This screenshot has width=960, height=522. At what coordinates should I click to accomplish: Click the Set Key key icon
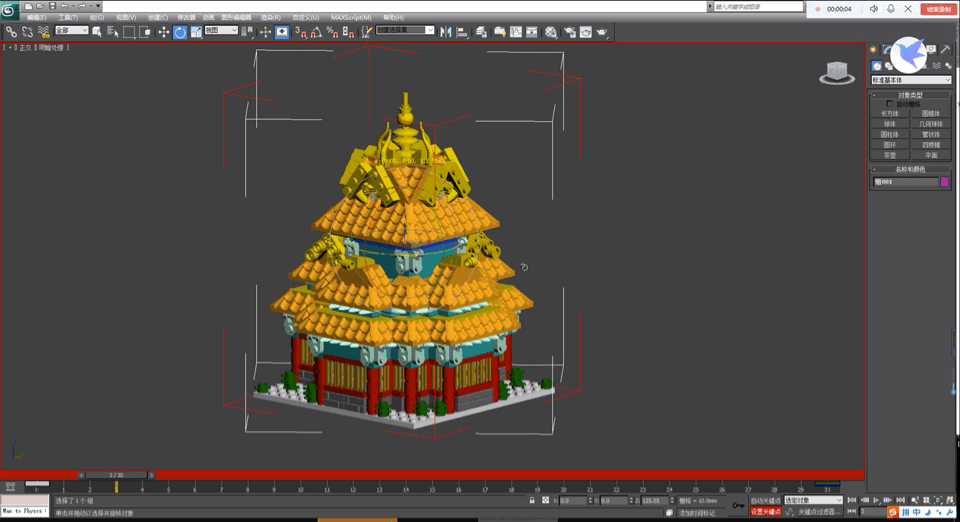738,505
